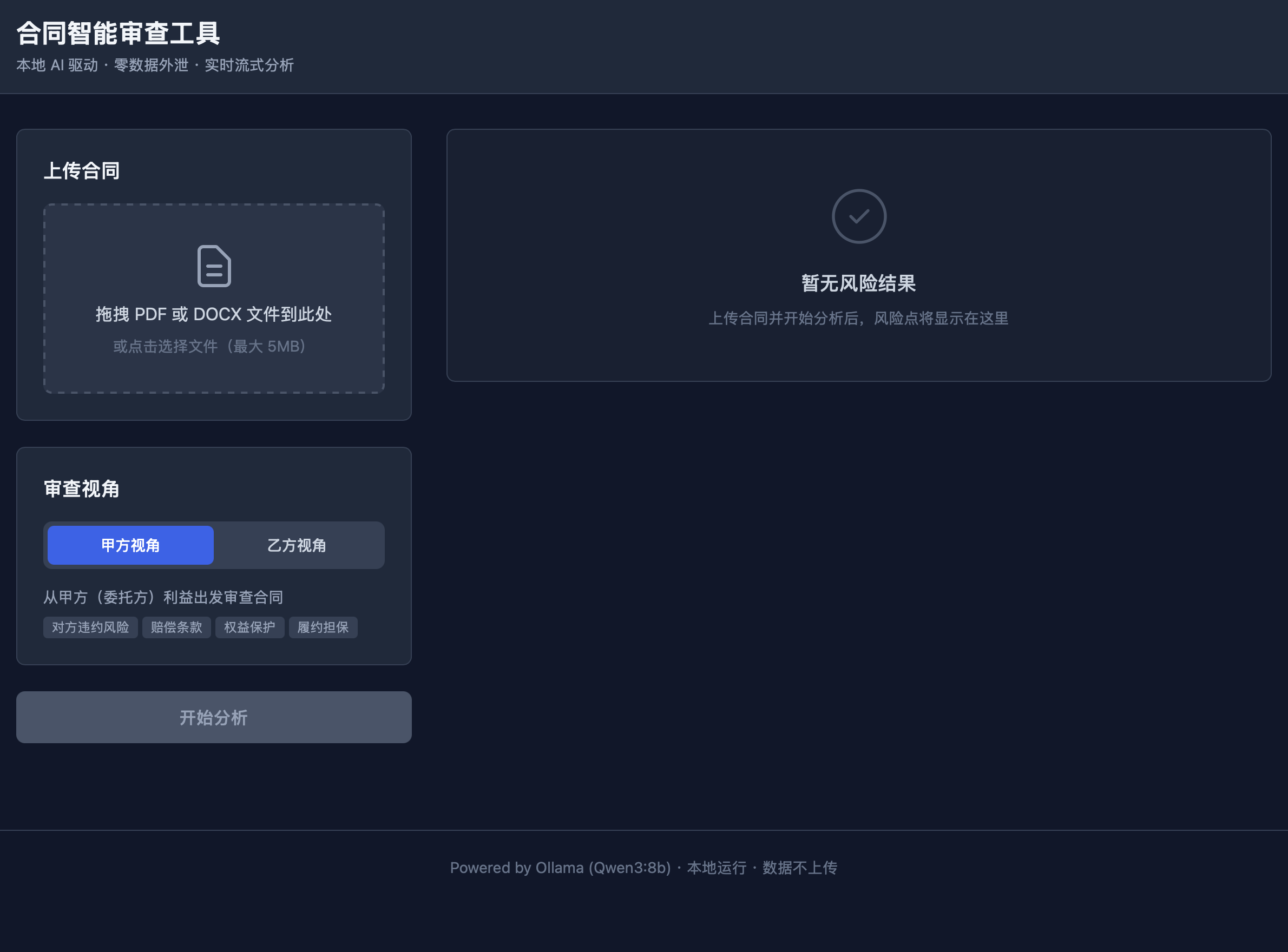Screen dimensions: 1288x952
Task: Select 甲方视角 review perspective
Action: [x=130, y=545]
